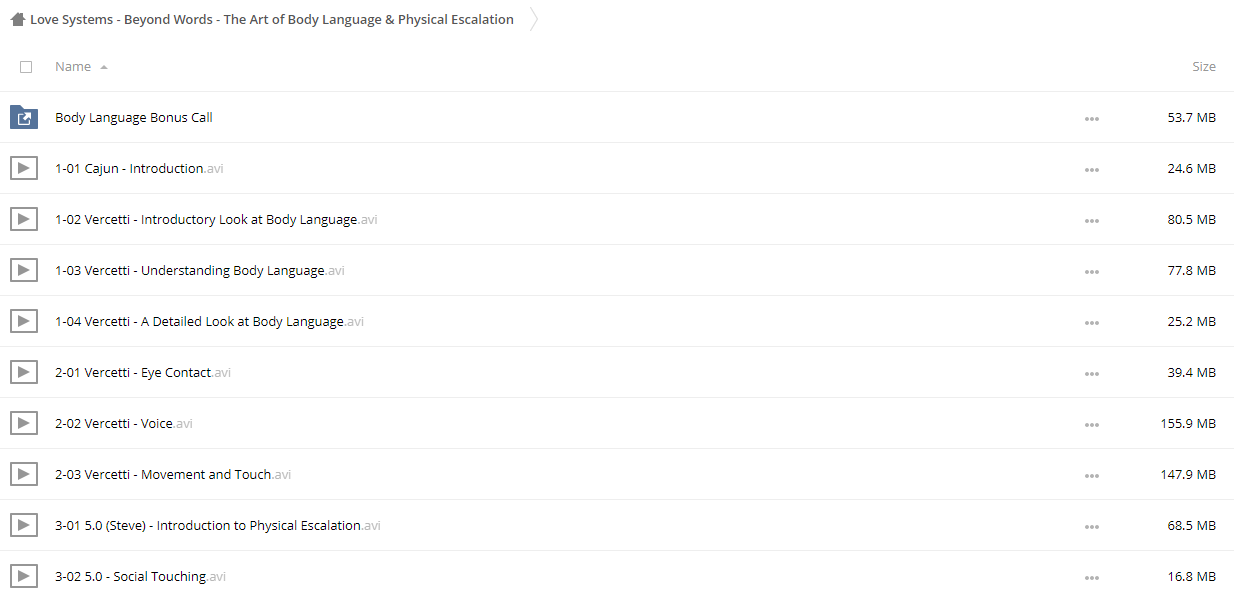Screen dimensions: 1234x599
Task: Toggle the select-all checkbox in the header
Action: [26, 67]
